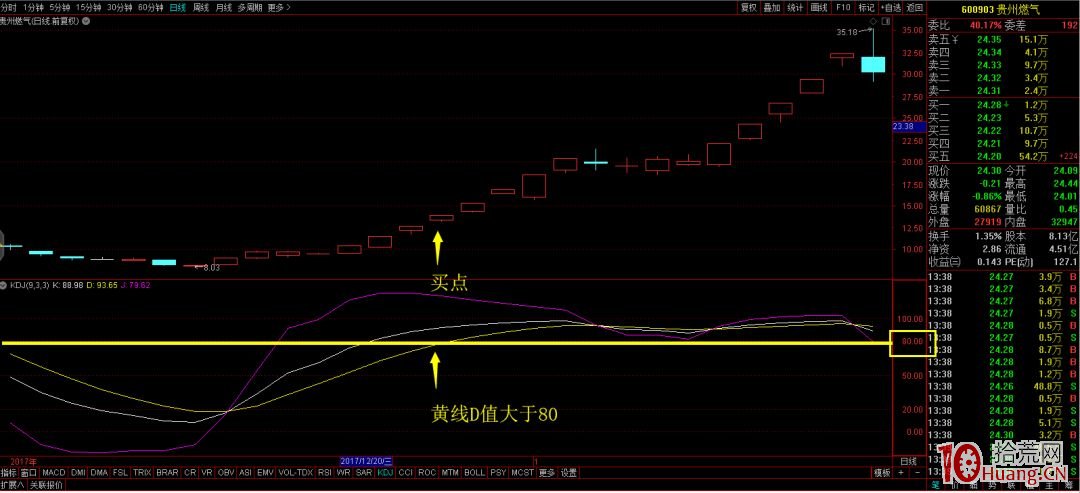
Task: Select the 5分钟 period tab
Action: coord(60,8)
